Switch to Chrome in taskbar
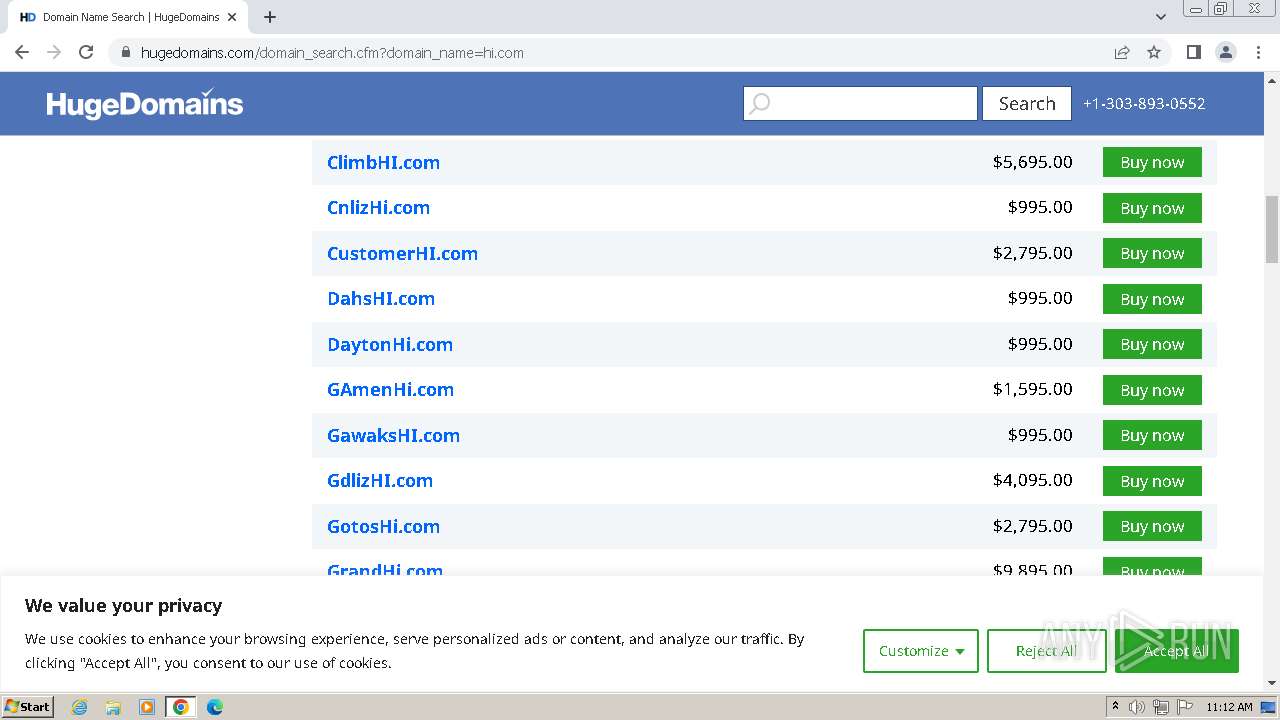1280x720 pixels. (x=180, y=707)
